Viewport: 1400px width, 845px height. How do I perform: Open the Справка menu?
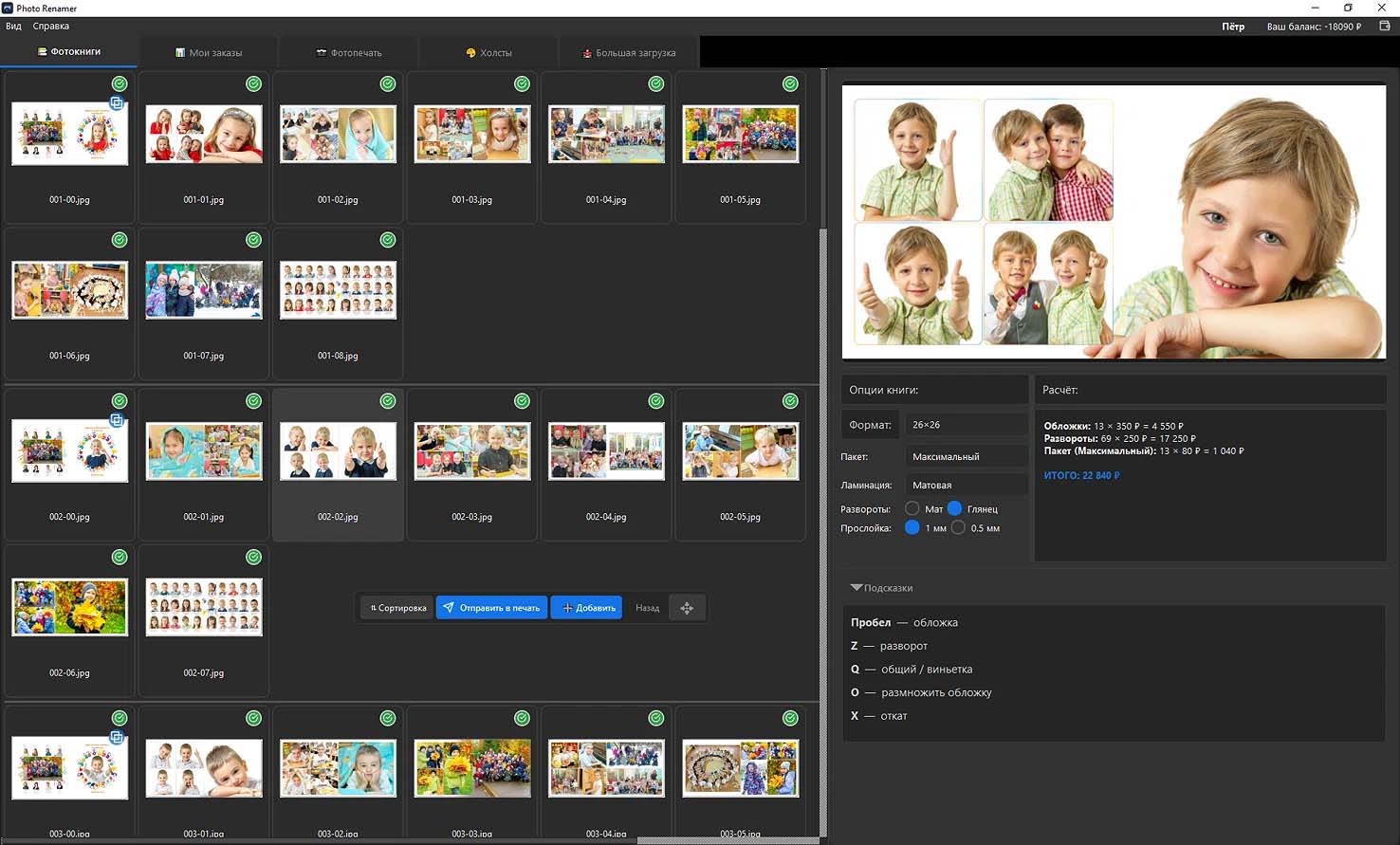point(51,27)
